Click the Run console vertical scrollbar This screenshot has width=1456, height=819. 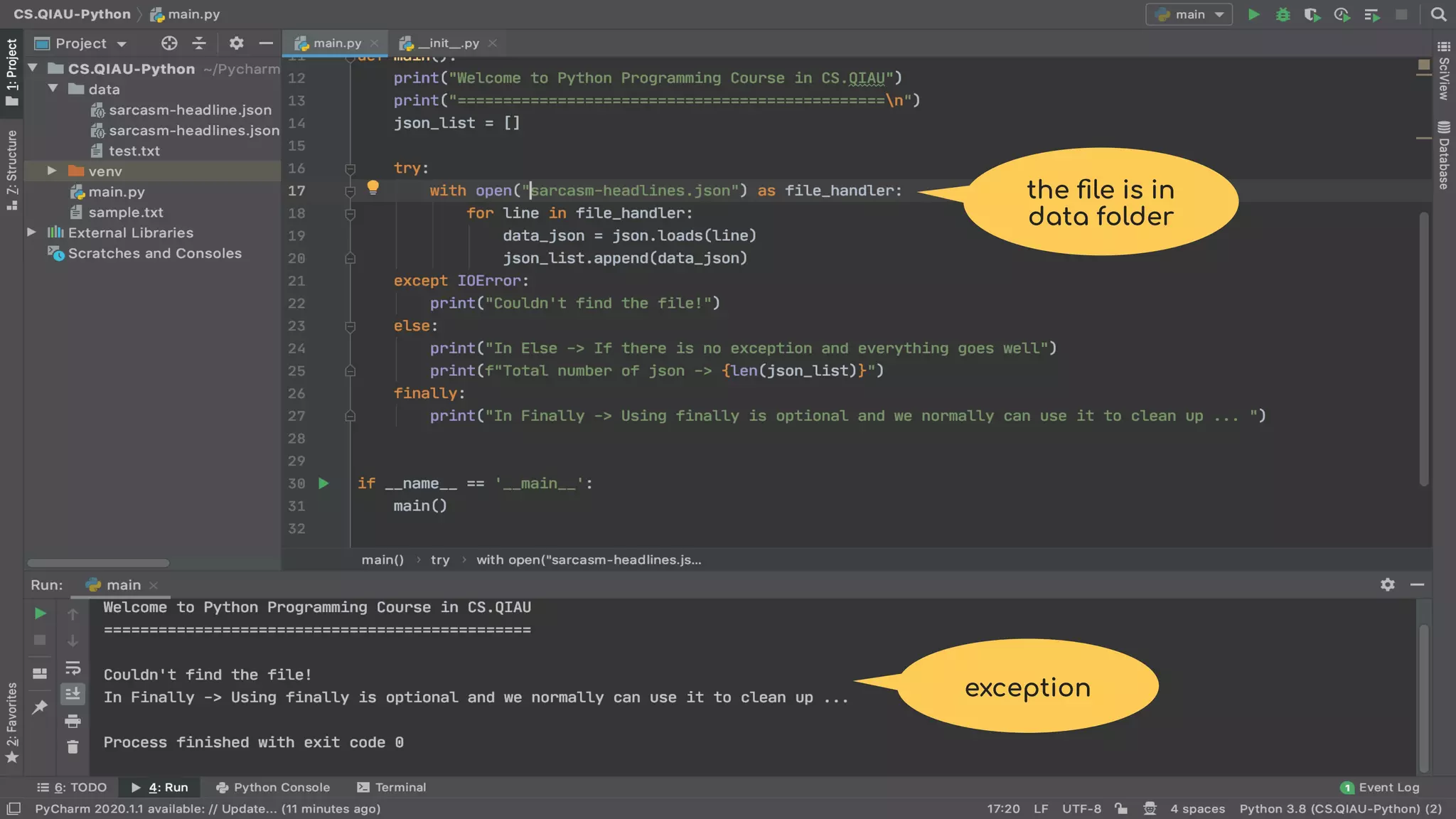coord(1423,697)
